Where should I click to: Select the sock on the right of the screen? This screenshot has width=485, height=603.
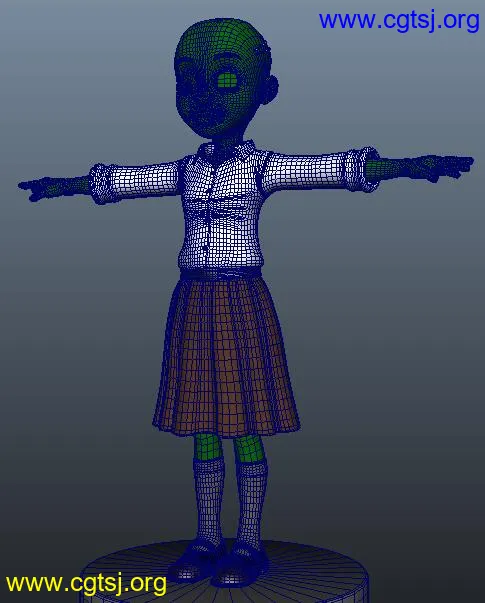250,504
